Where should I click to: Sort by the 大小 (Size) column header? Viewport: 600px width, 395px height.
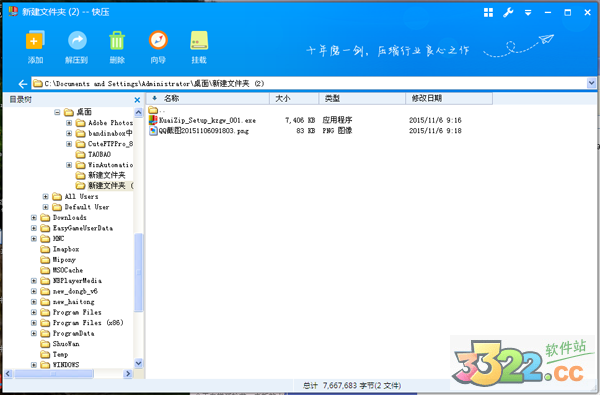(294, 99)
